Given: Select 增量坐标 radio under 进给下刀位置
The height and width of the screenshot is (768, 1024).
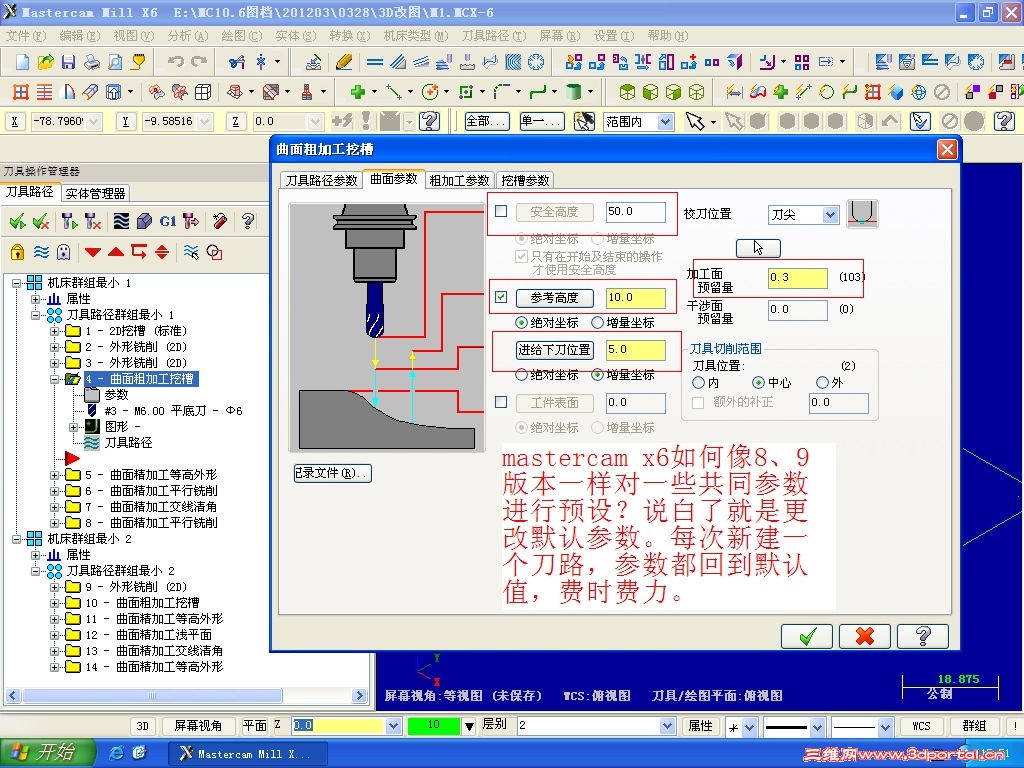Looking at the screenshot, I should 597,375.
